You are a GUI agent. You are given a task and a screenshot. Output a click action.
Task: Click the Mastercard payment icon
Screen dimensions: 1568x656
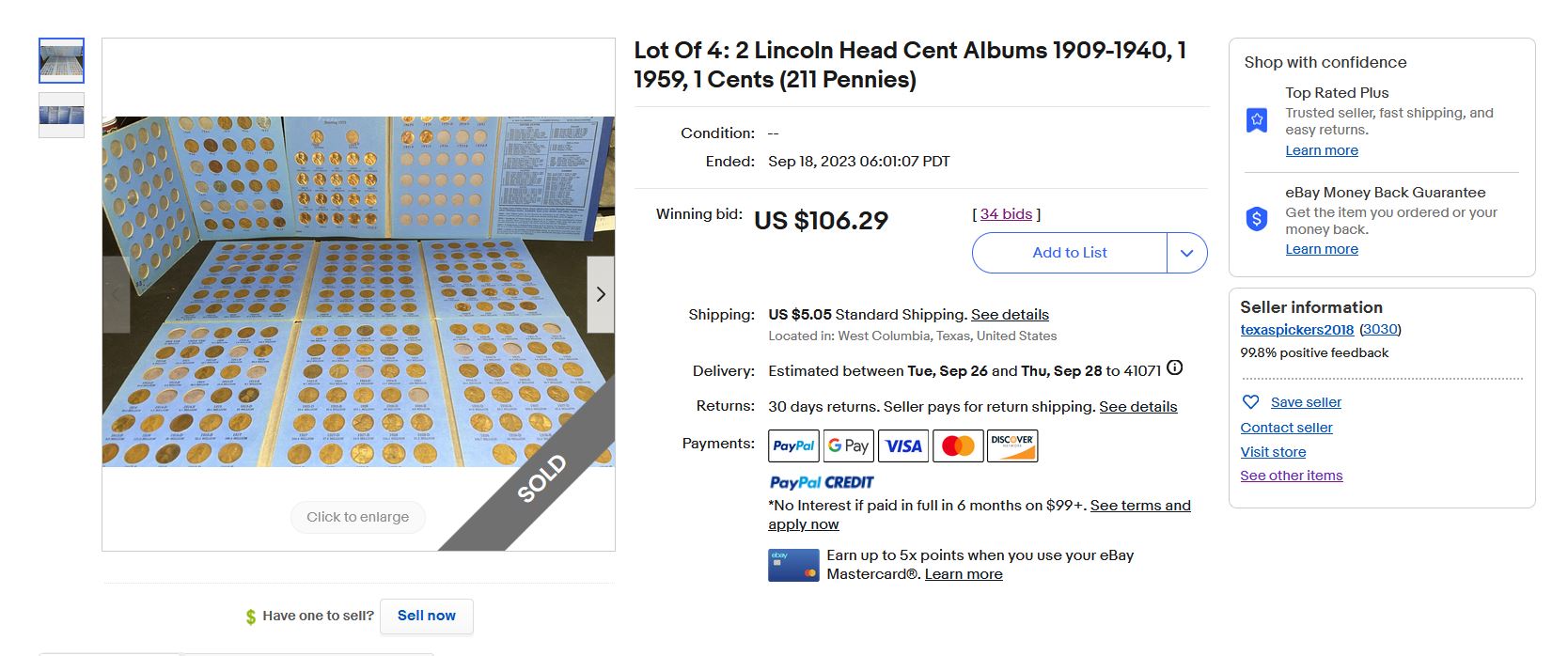click(958, 445)
